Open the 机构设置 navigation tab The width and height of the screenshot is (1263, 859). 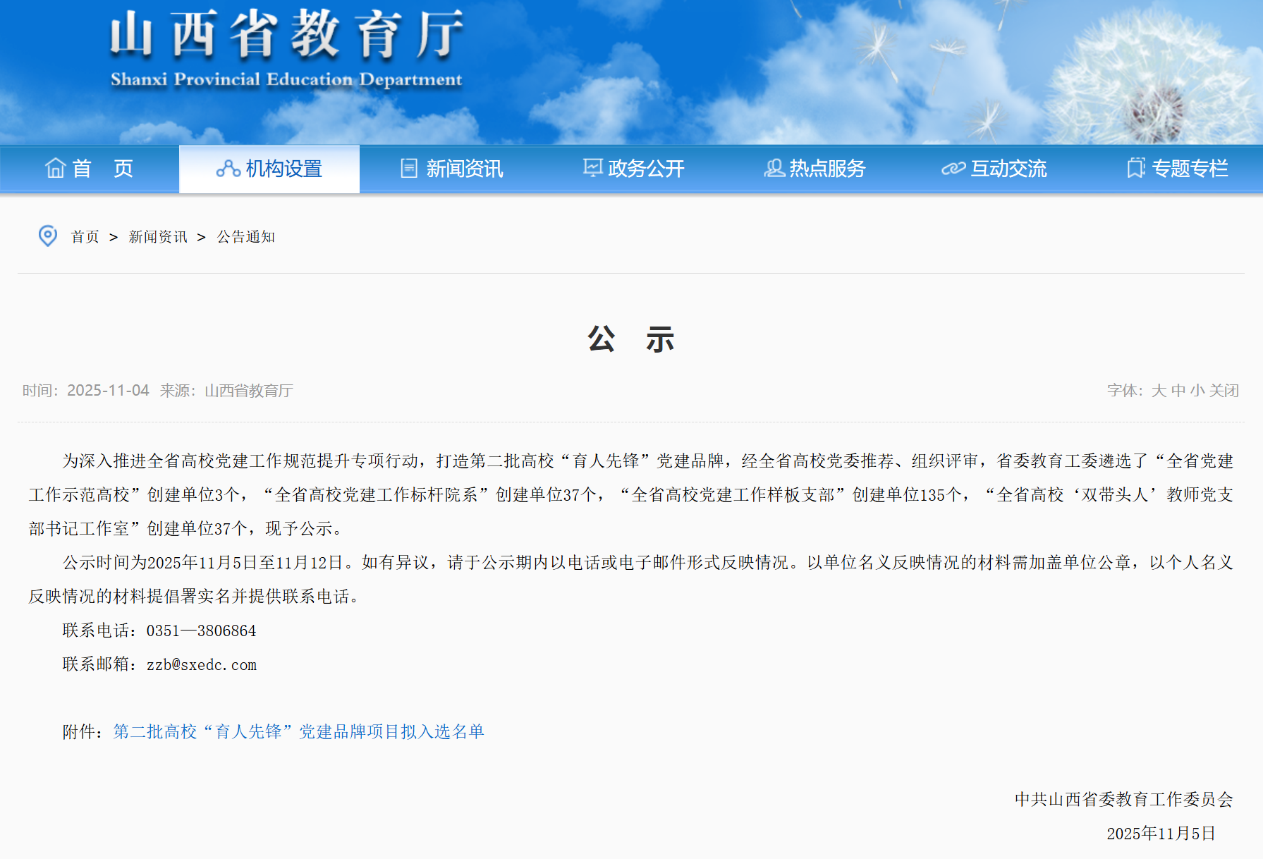(284, 169)
